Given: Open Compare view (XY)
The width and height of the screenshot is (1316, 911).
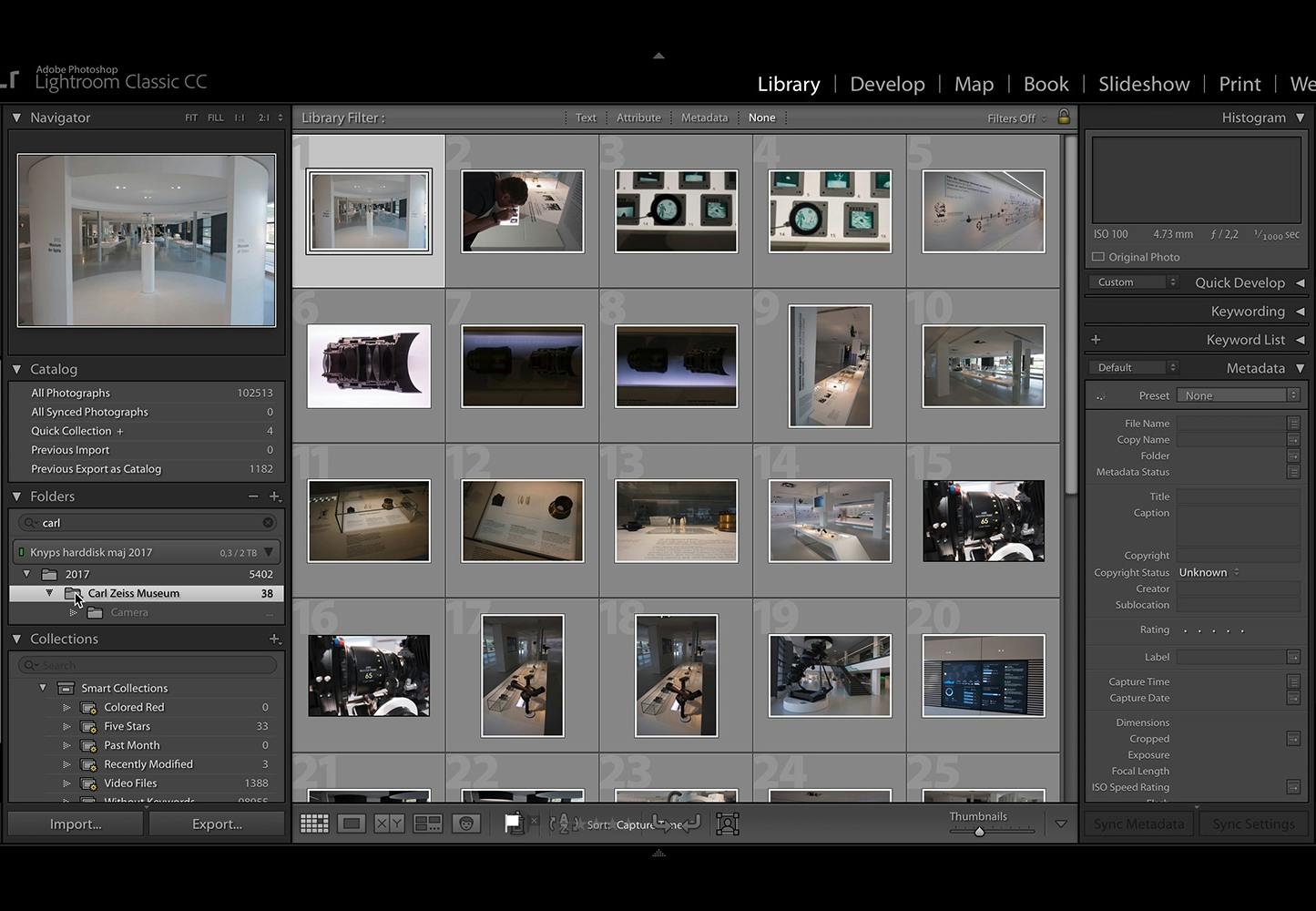Looking at the screenshot, I should 389,824.
